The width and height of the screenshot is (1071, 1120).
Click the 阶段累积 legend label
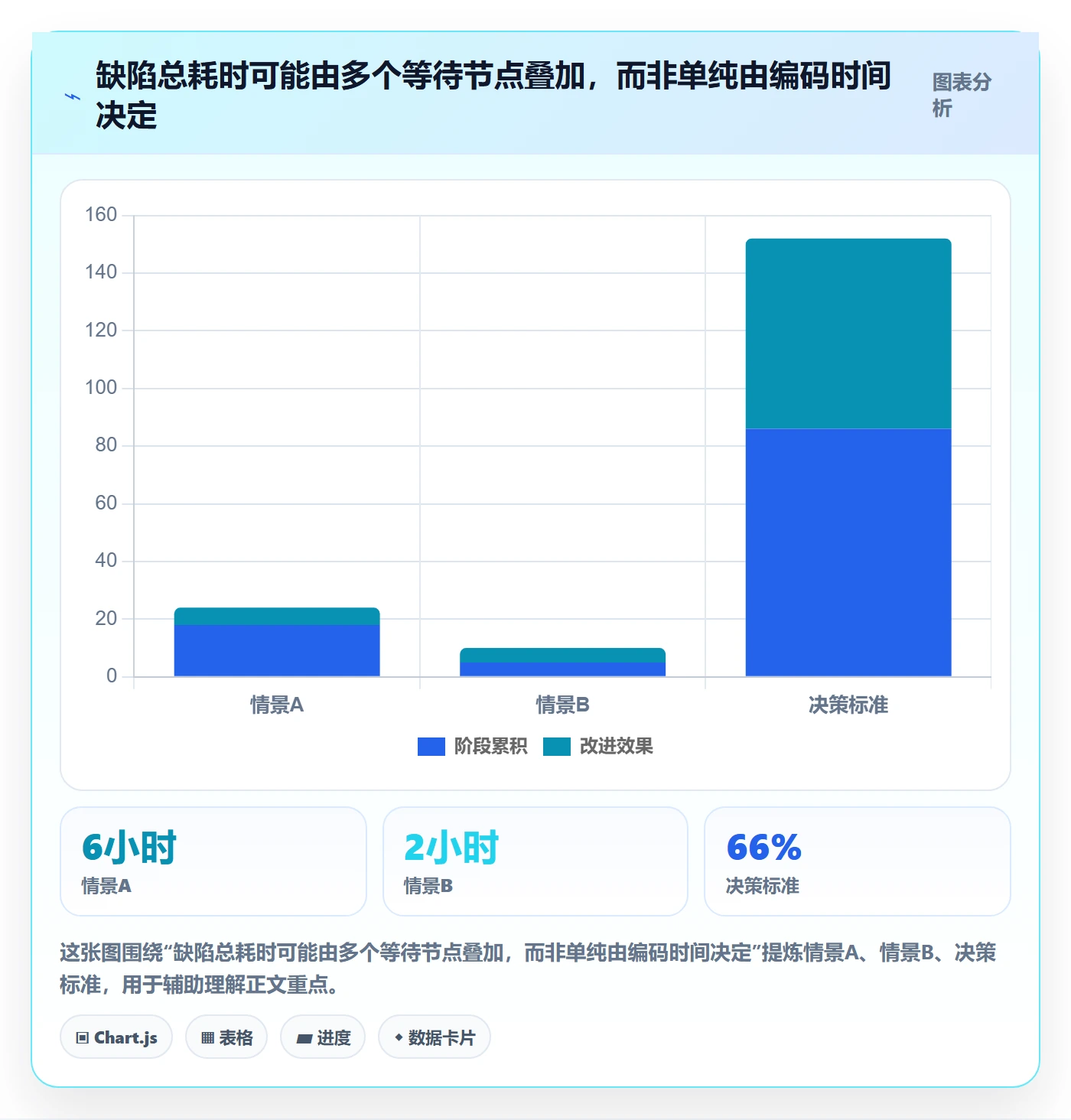[x=490, y=746]
